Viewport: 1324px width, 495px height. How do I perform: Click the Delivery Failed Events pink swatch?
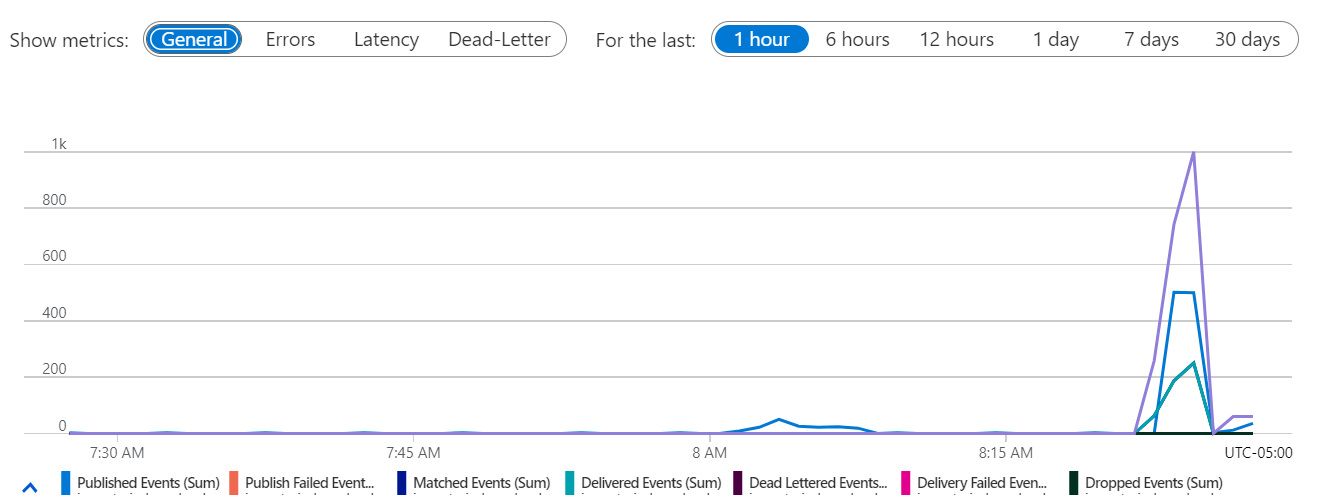906,483
